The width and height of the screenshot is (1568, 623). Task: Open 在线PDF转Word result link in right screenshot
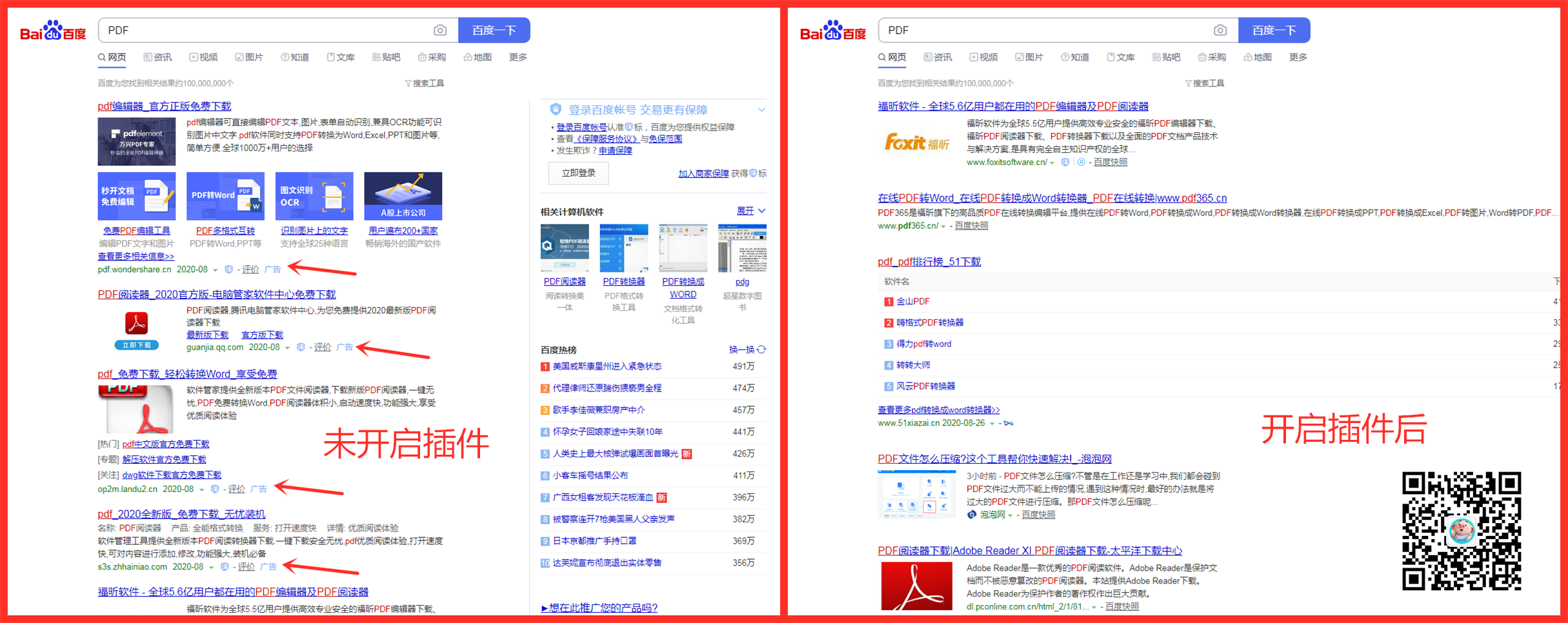point(1052,199)
